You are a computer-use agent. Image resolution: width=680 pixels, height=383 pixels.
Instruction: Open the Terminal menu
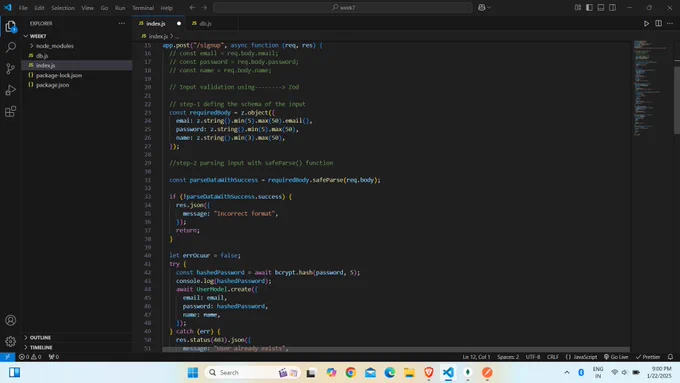tap(143, 8)
